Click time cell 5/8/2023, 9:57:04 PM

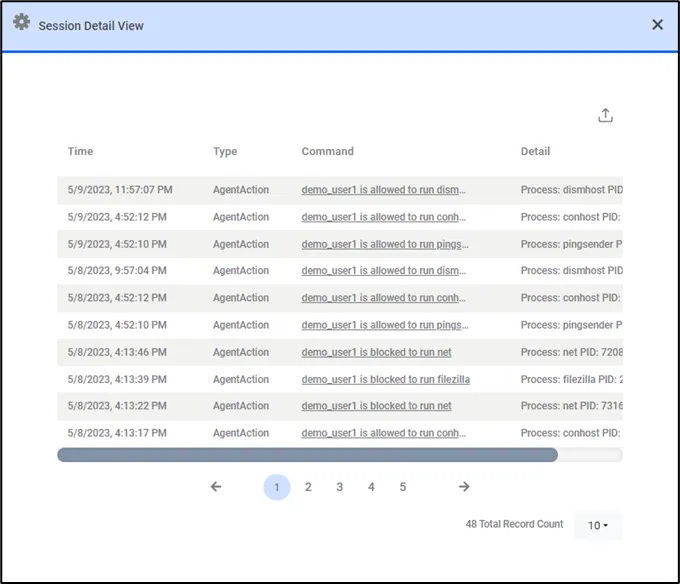[117, 271]
